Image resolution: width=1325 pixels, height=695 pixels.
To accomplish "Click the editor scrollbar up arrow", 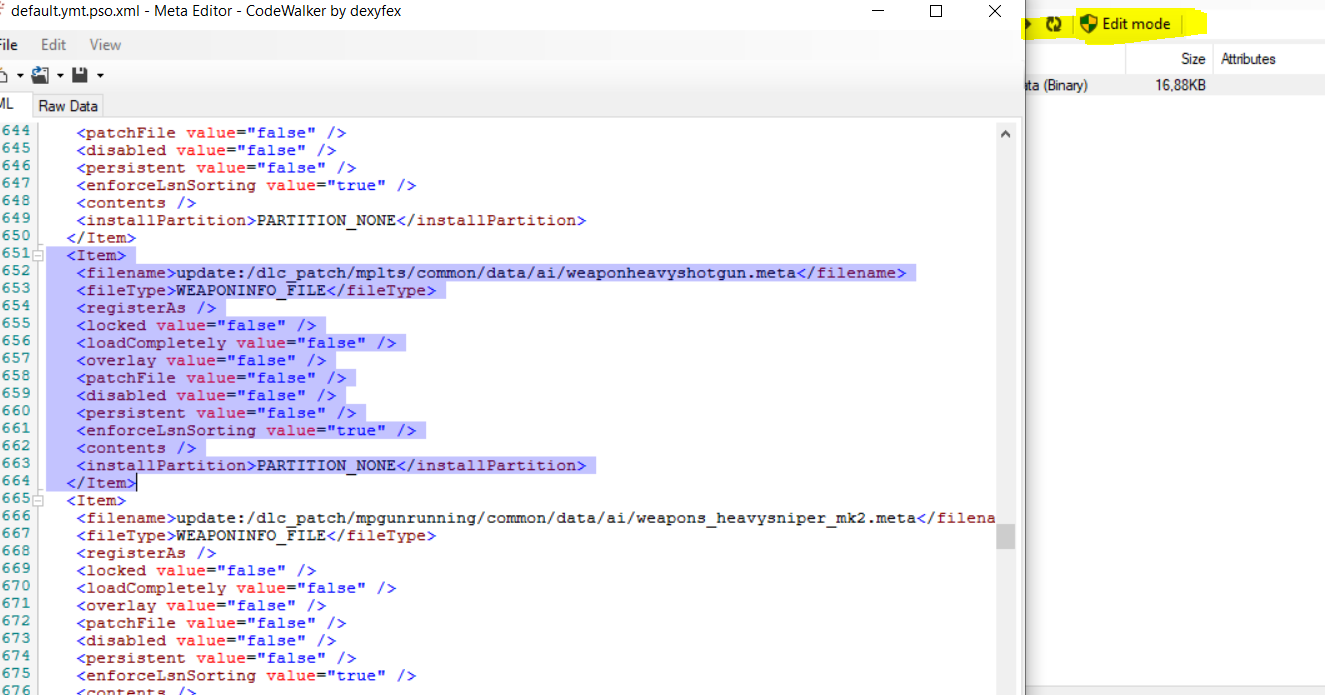I will coord(1005,134).
